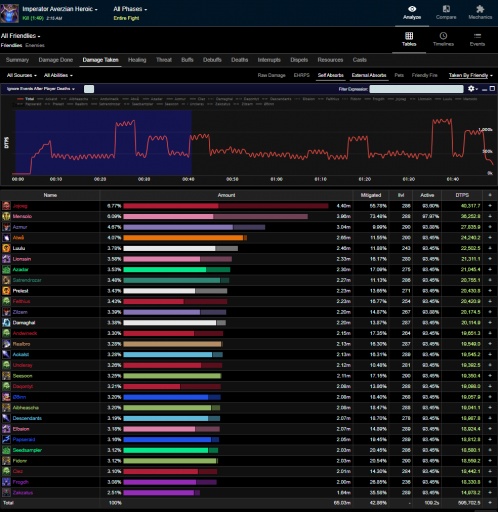Minimize the graph panel

[484, 89]
